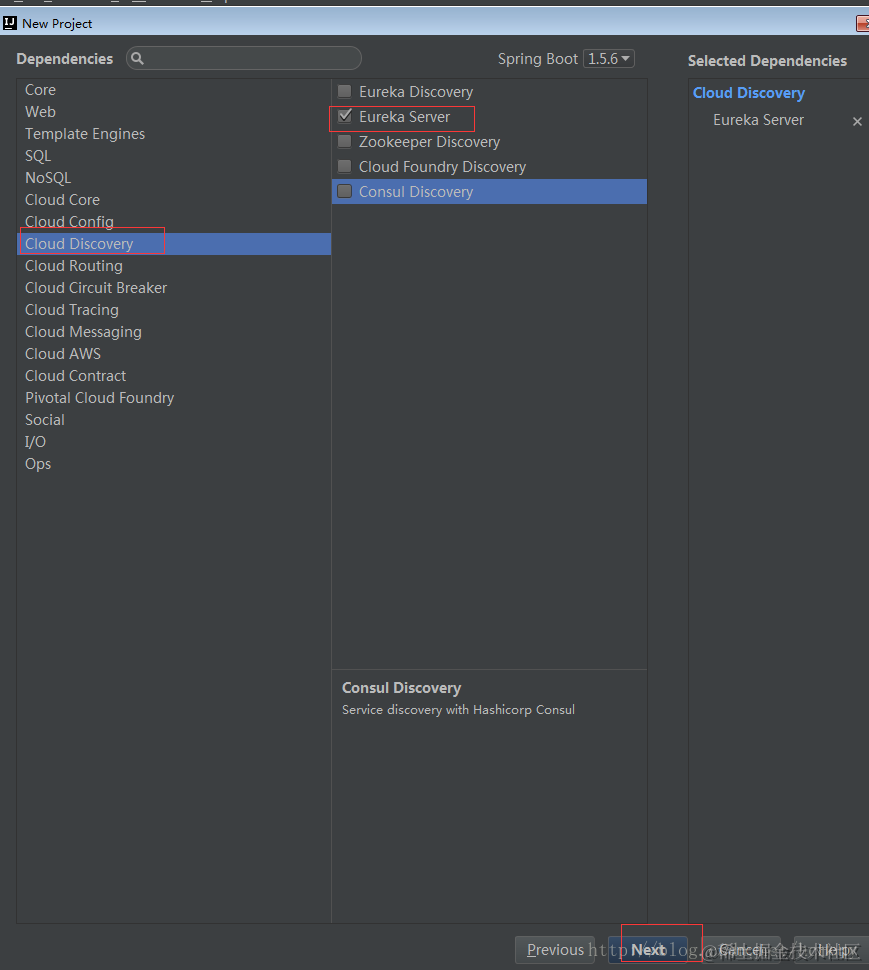The height and width of the screenshot is (970, 869).
Task: Focus the dependencies search field
Action: [x=244, y=58]
